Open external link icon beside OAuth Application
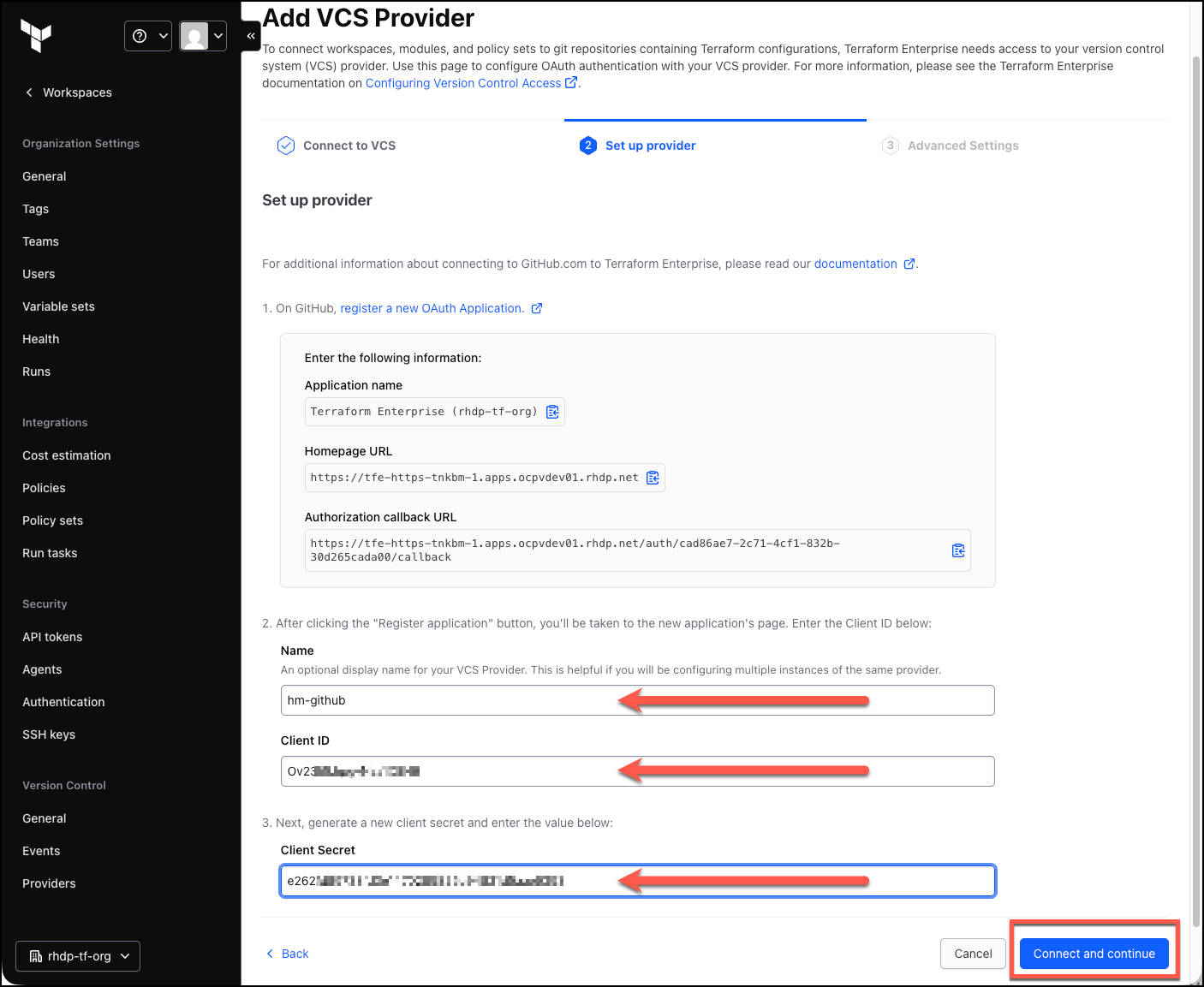1204x987 pixels. 537,308
